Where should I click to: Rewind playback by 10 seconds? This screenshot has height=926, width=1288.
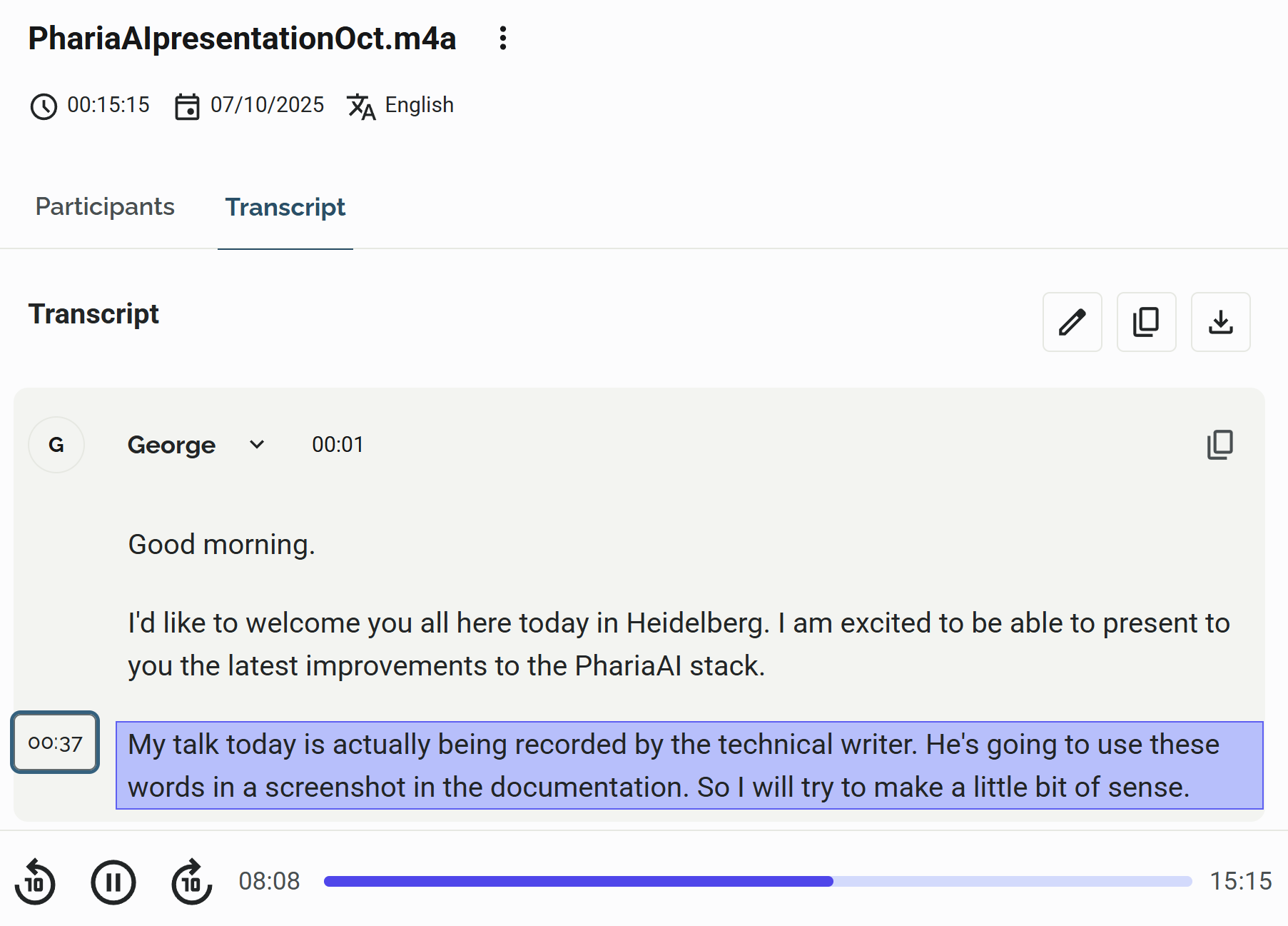coord(35,882)
